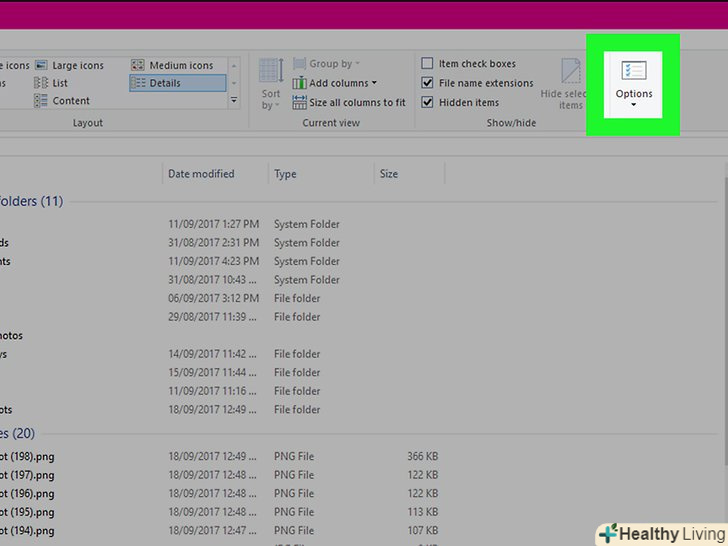Collapse the Folders (11) group

31,202
